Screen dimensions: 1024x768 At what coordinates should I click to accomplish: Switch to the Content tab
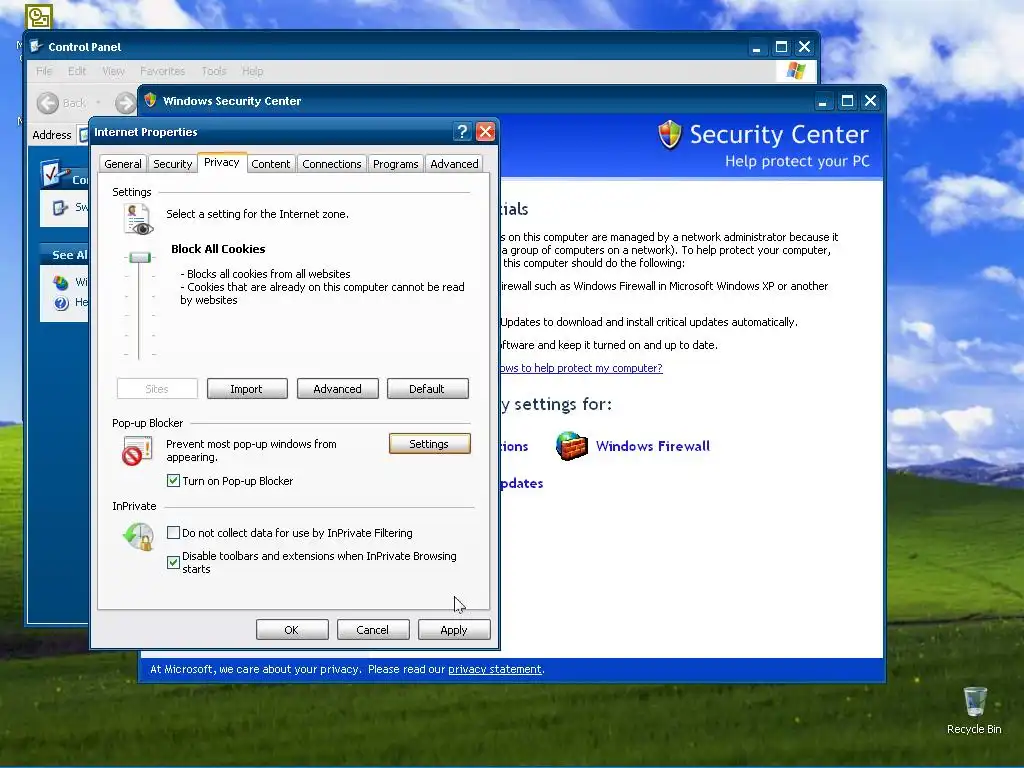point(270,164)
